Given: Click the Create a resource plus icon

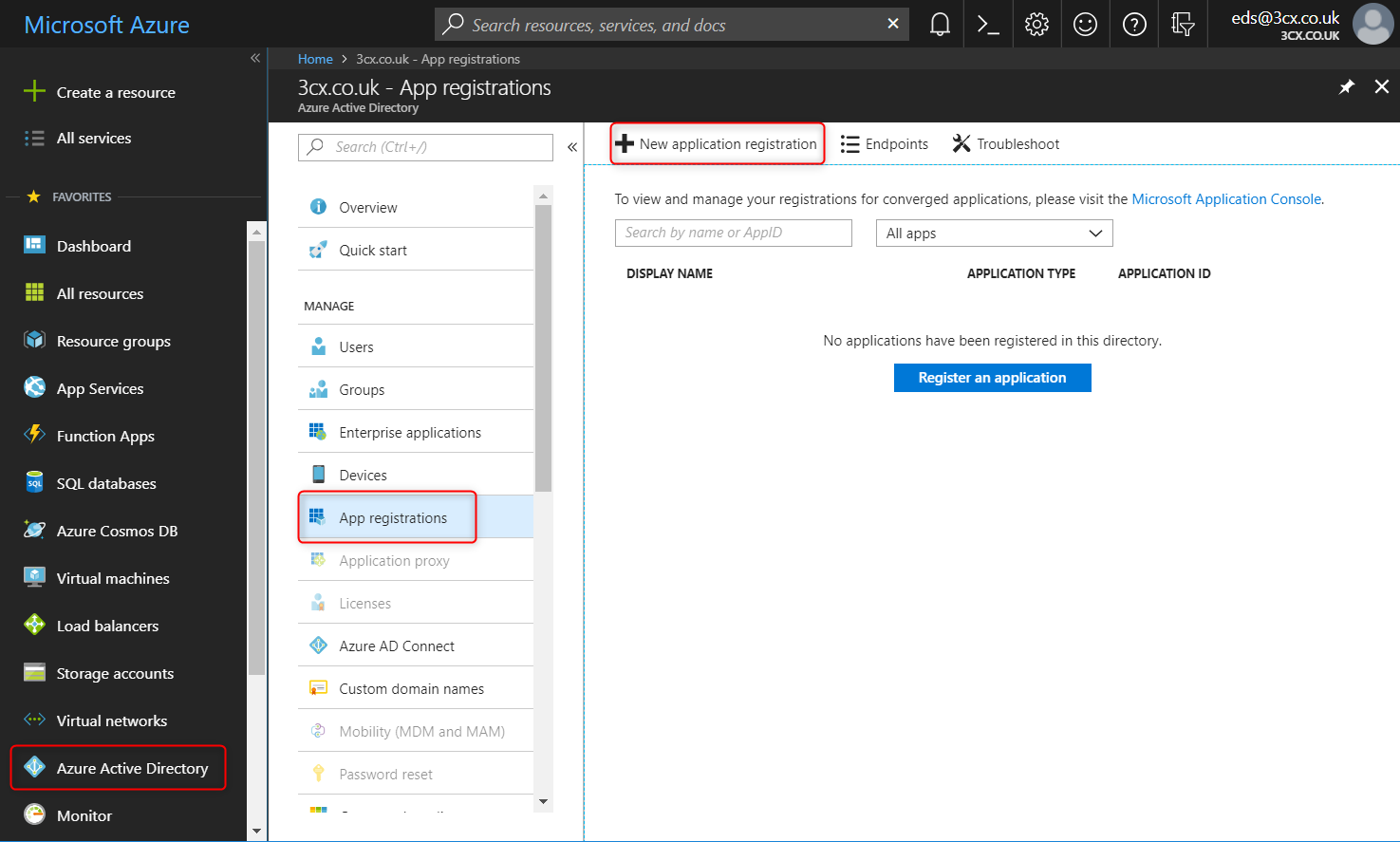Looking at the screenshot, I should [x=34, y=91].
